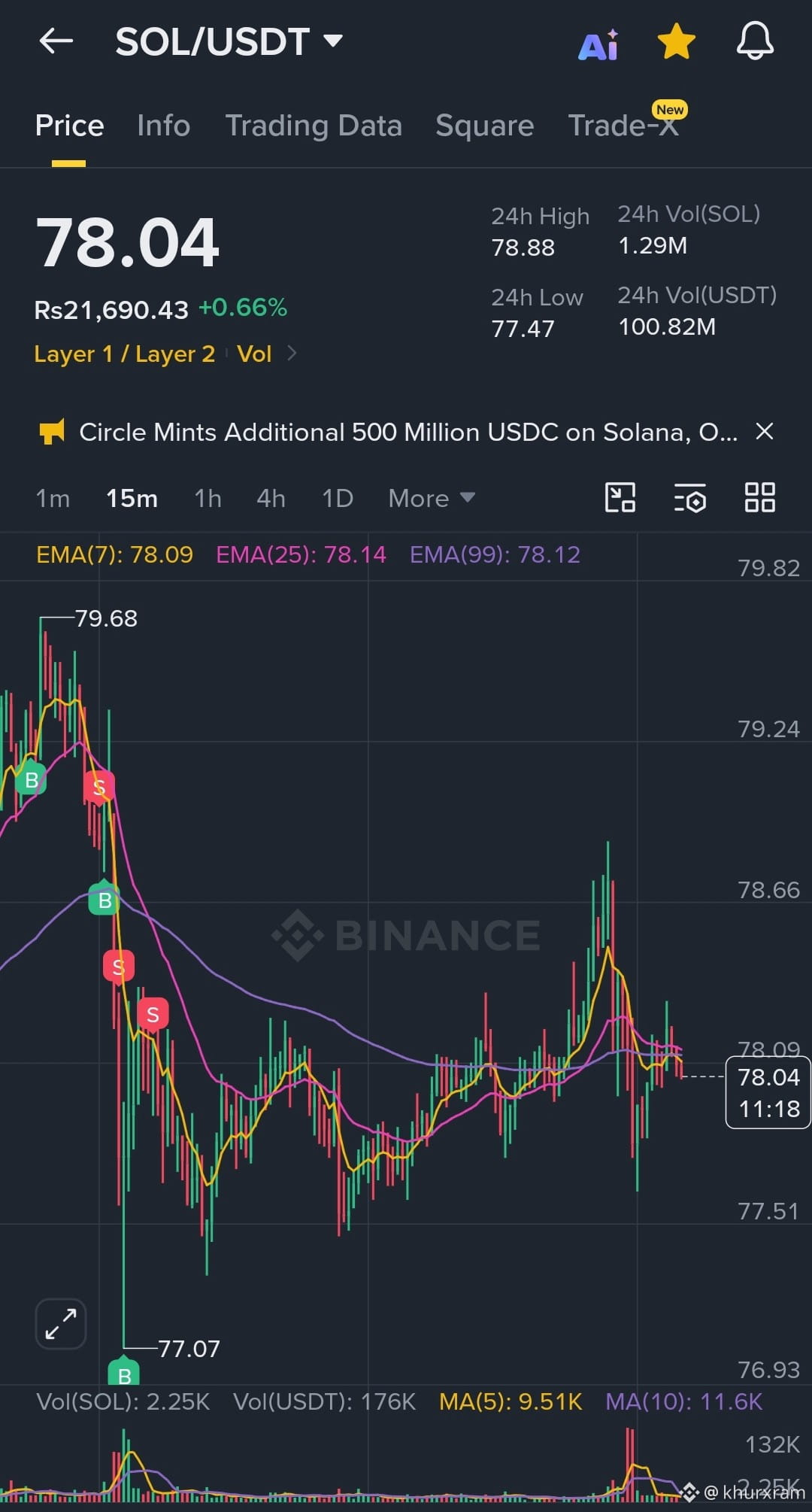Select the 24h High value 78.88
Screen dimensions: 812x1512
[523, 247]
